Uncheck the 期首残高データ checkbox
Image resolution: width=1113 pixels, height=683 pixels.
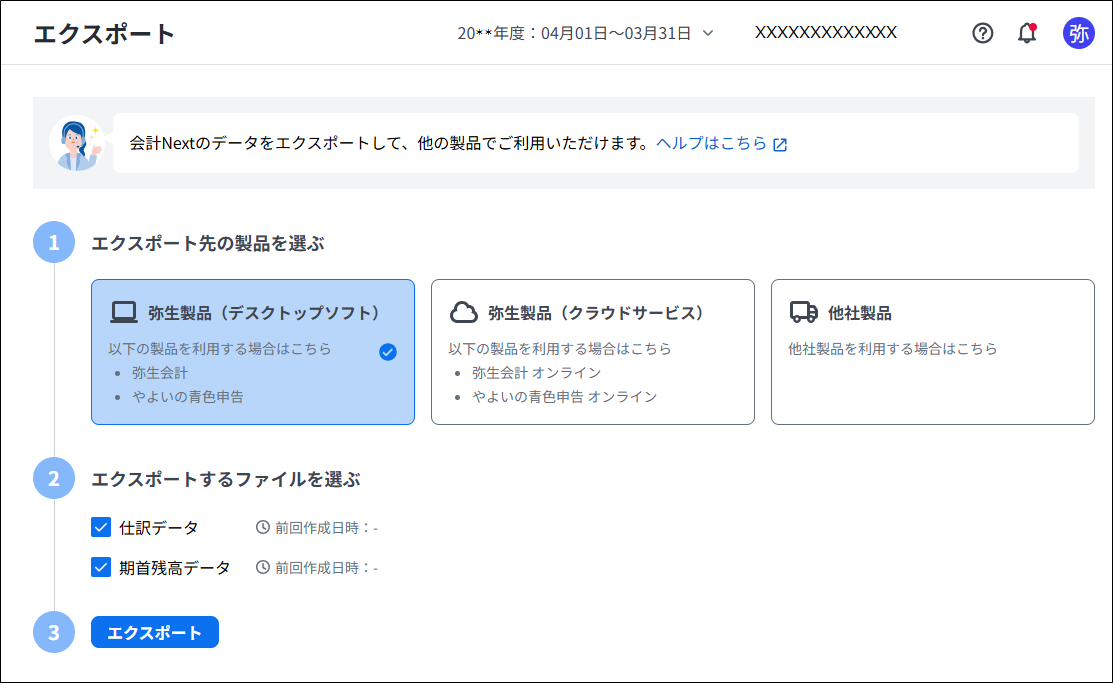(x=101, y=567)
